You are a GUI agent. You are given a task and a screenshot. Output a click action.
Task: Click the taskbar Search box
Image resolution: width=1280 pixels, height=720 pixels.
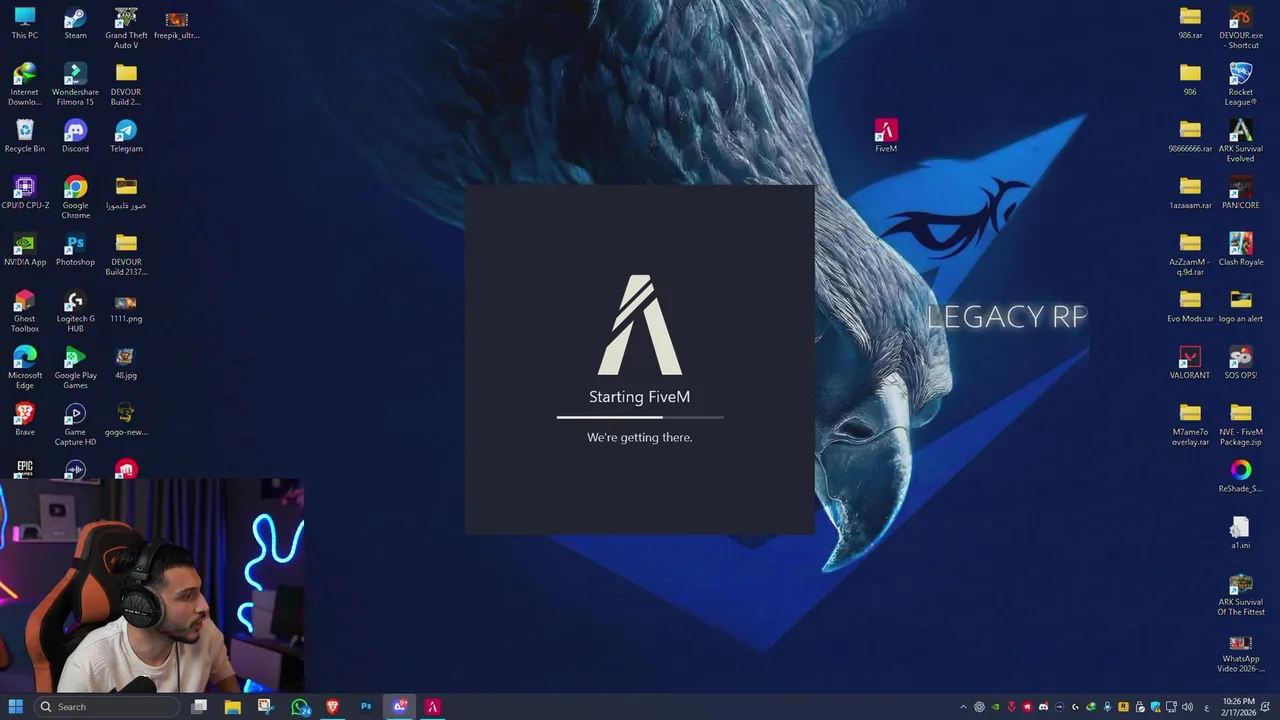105,707
